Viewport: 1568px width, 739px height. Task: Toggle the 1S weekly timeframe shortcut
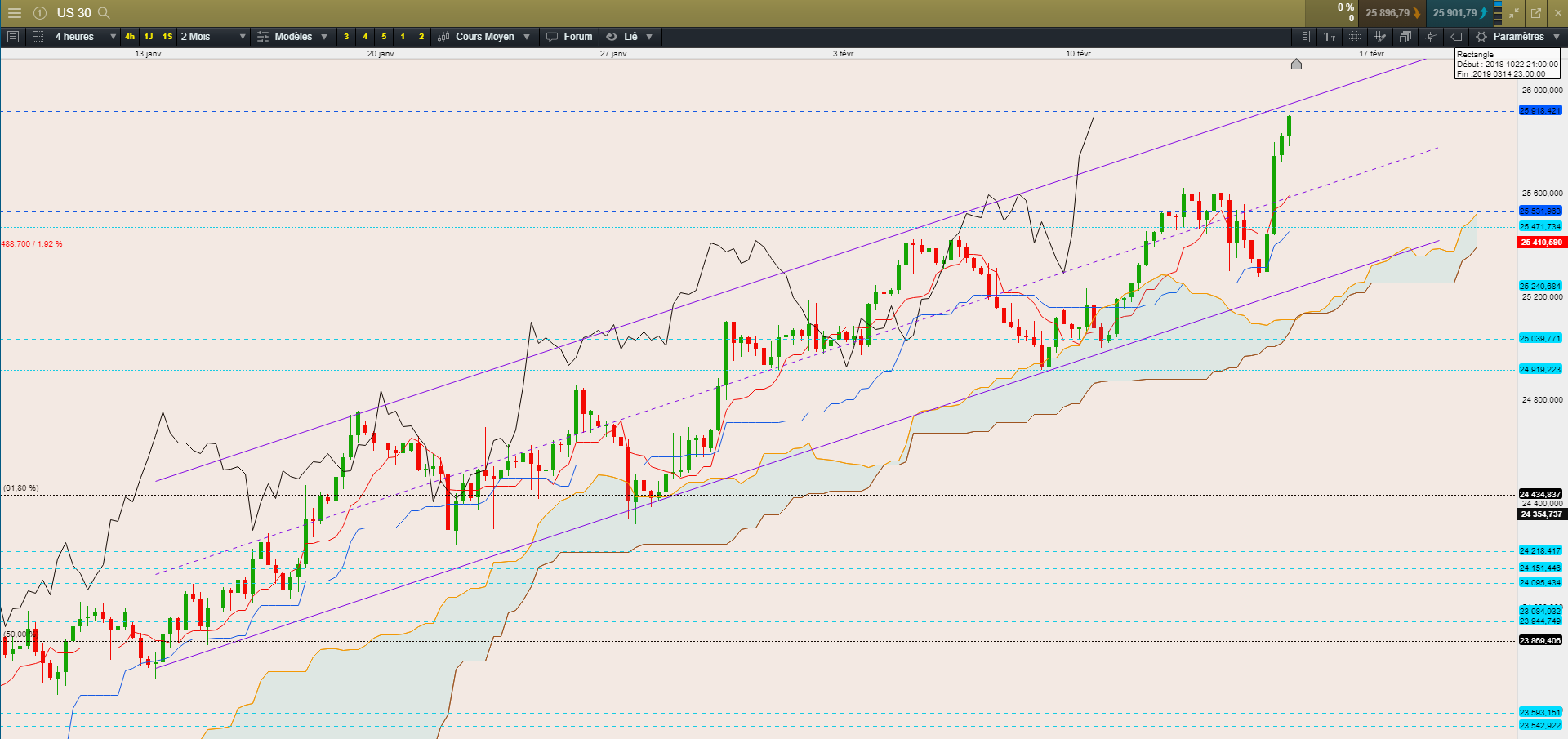tap(167, 37)
